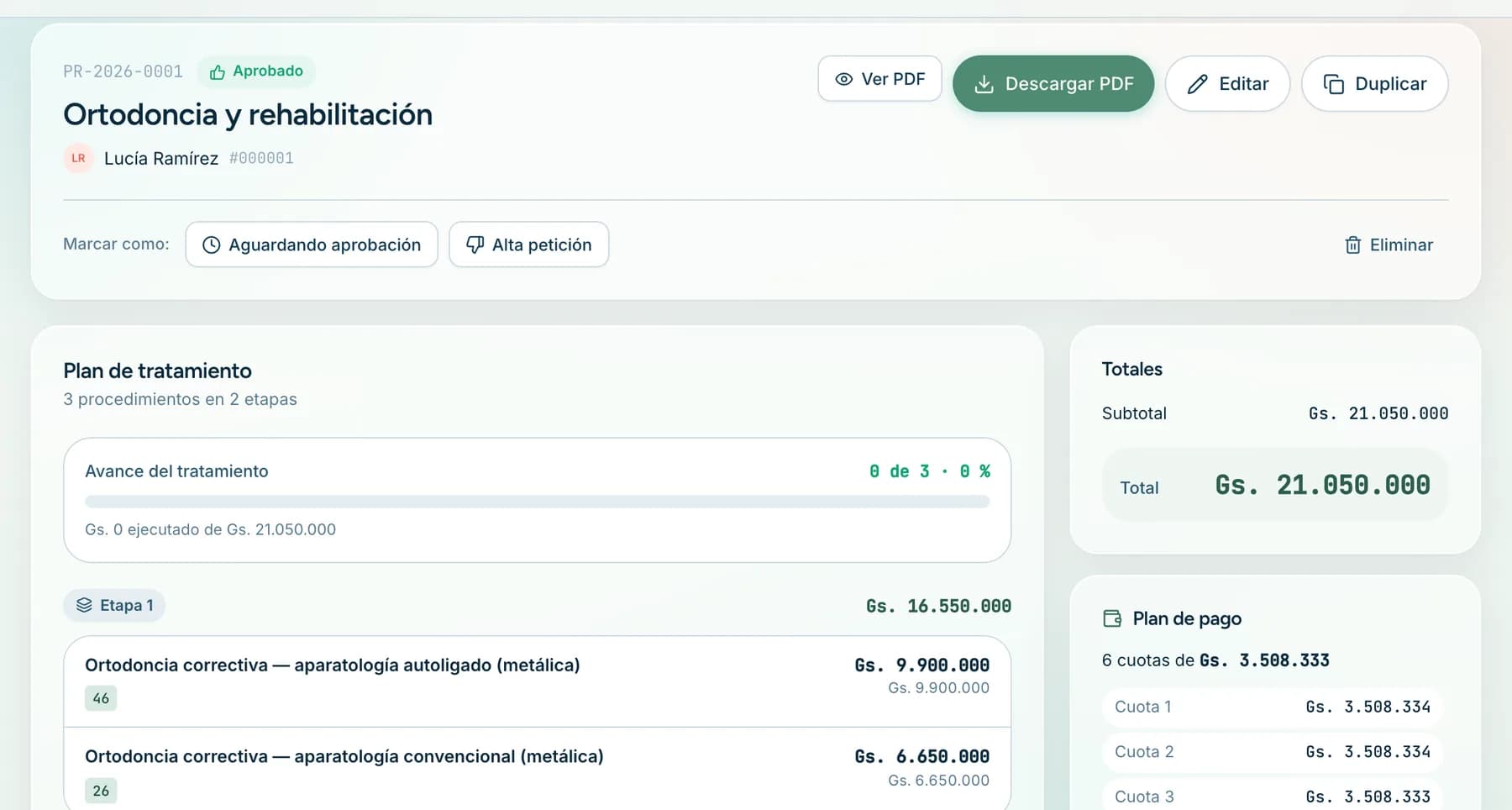The image size is (1512, 810).
Task: Click the 0 de 3 · 0 % progress text
Action: [x=930, y=471]
